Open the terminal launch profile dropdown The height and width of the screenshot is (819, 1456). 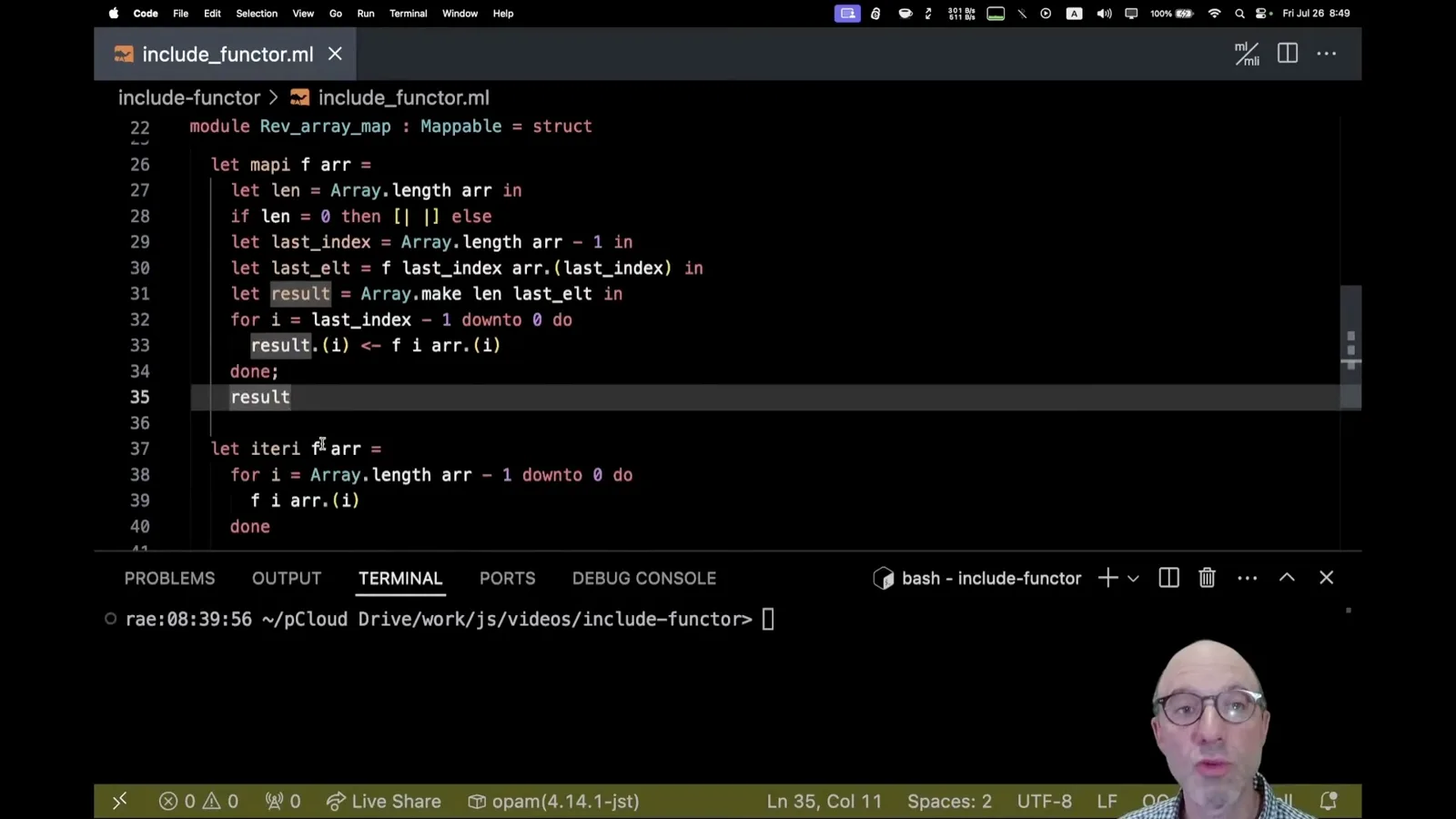[1133, 578]
